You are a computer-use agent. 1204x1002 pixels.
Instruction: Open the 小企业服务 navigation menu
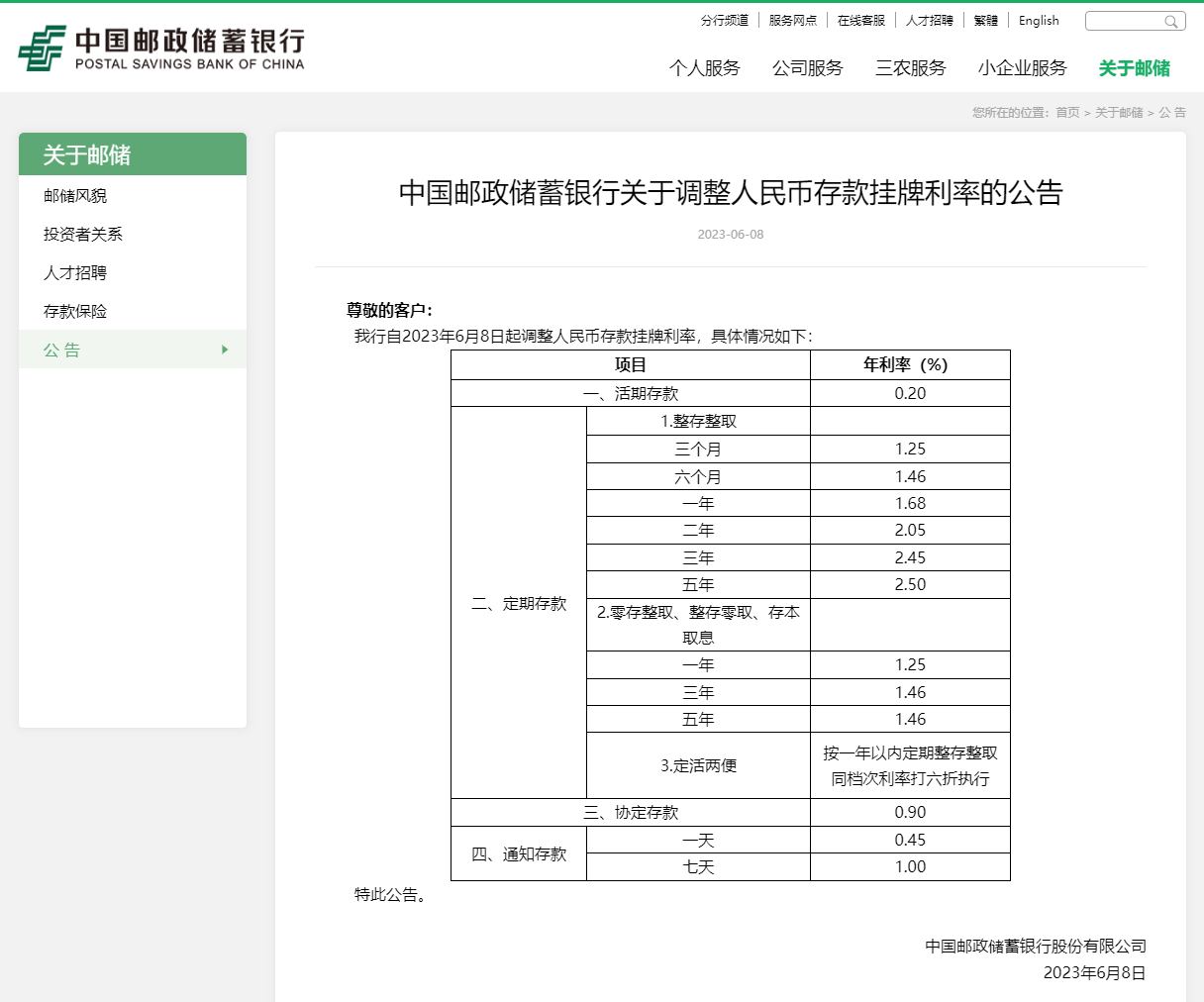tap(1021, 67)
